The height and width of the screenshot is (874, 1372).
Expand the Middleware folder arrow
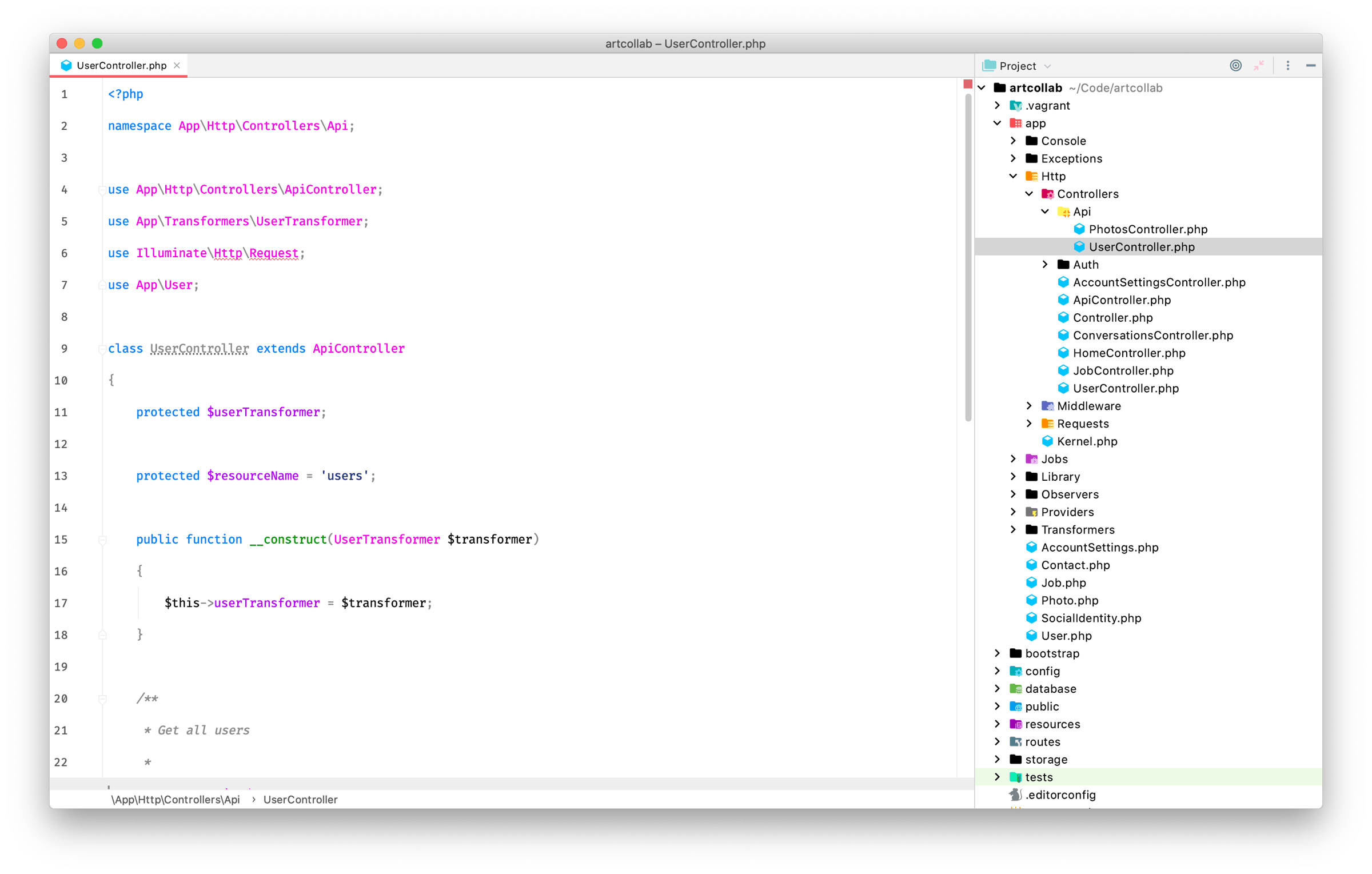pos(1030,406)
